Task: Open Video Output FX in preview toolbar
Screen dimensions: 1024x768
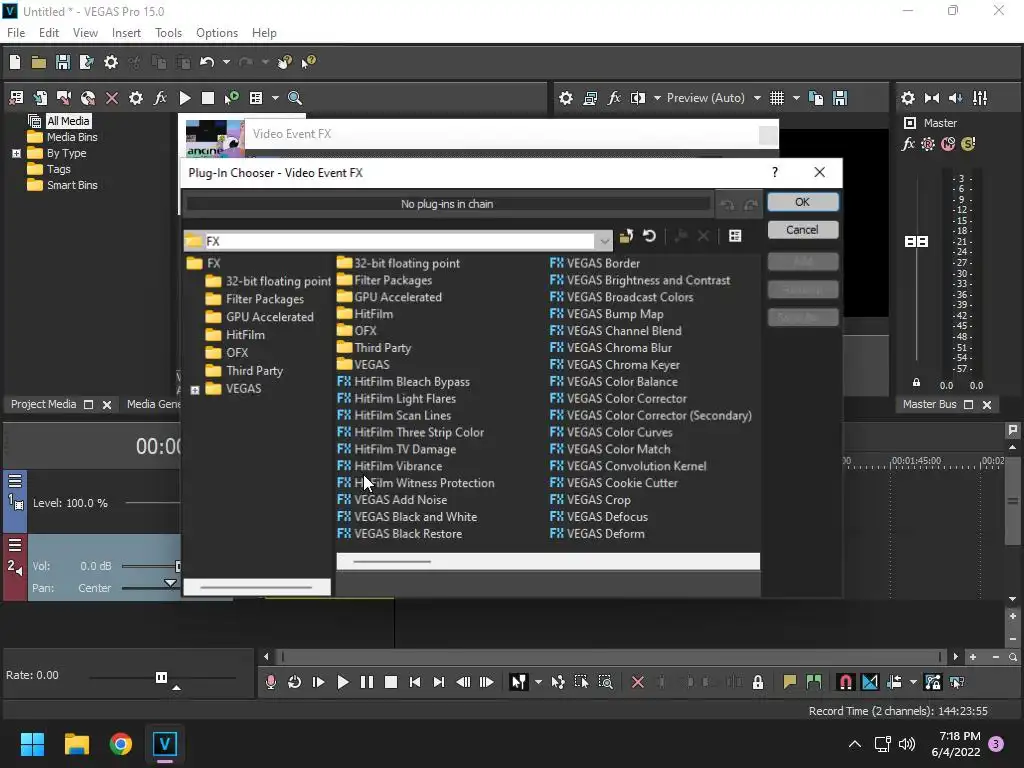Action: click(x=614, y=98)
